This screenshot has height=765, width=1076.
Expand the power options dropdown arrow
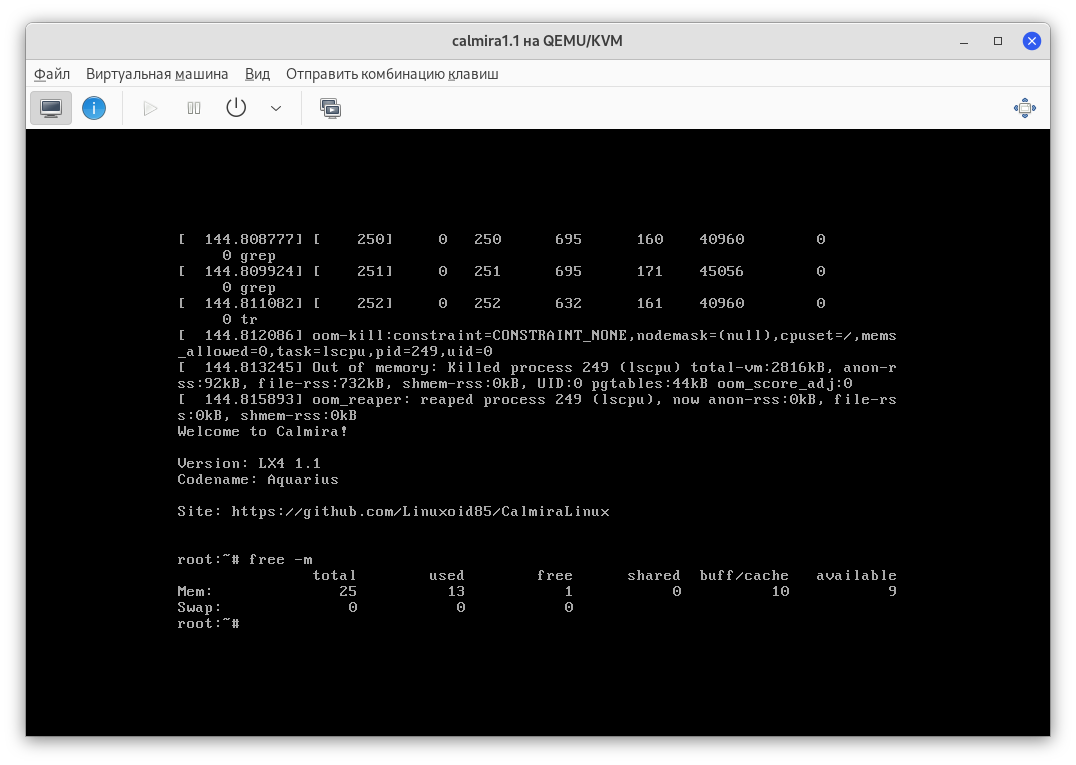(276, 108)
